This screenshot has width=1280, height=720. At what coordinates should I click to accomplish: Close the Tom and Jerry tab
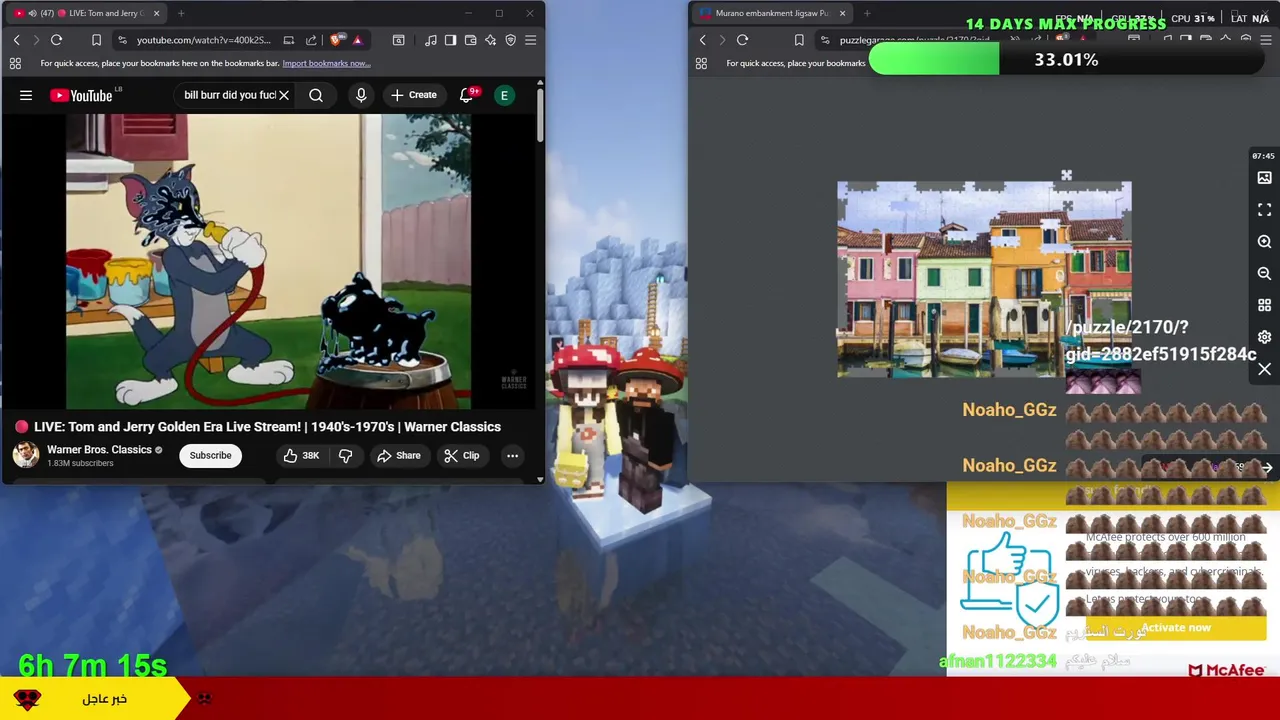click(156, 13)
